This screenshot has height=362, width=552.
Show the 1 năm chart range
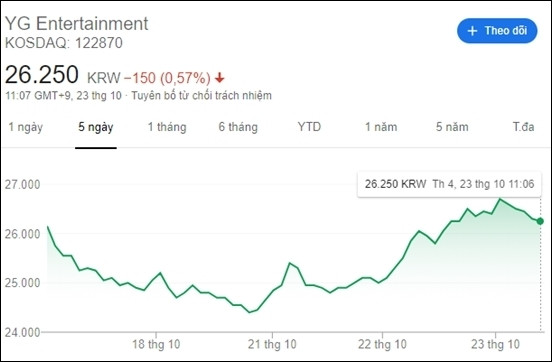click(x=381, y=127)
